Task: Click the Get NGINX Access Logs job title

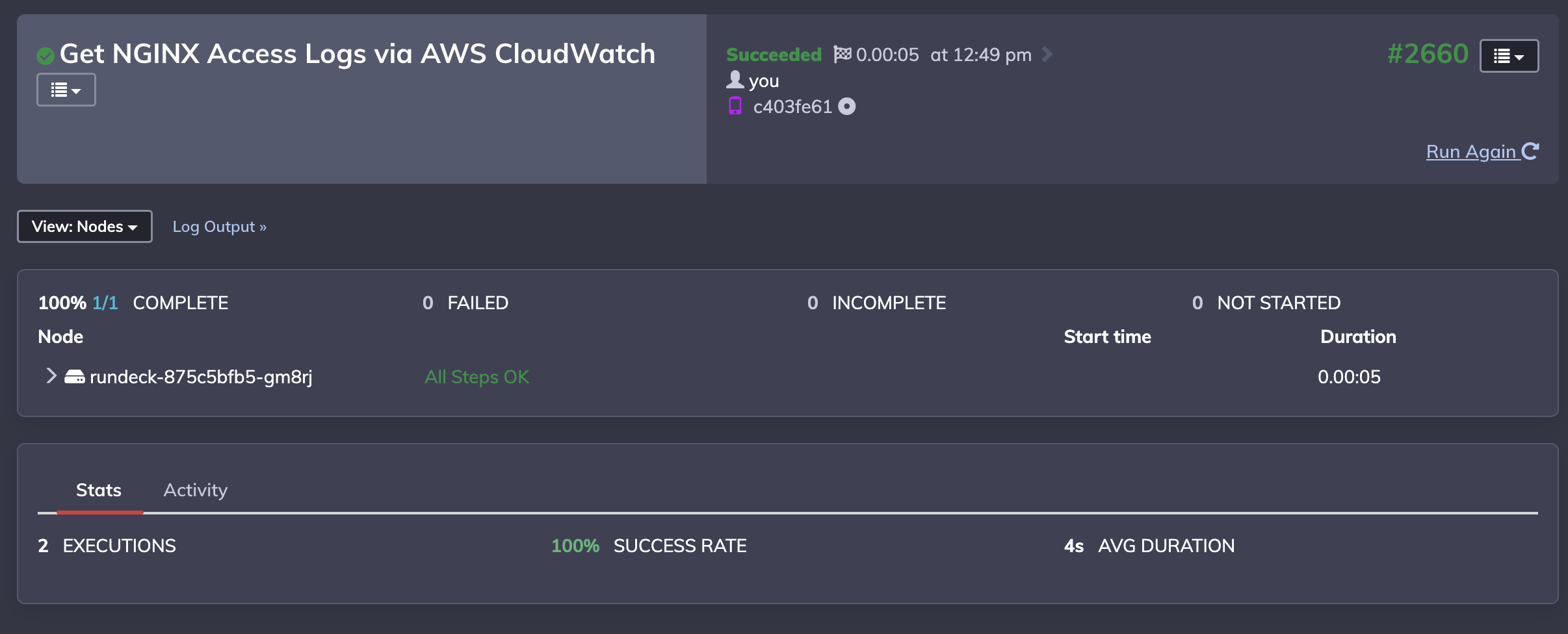Action: [x=358, y=54]
